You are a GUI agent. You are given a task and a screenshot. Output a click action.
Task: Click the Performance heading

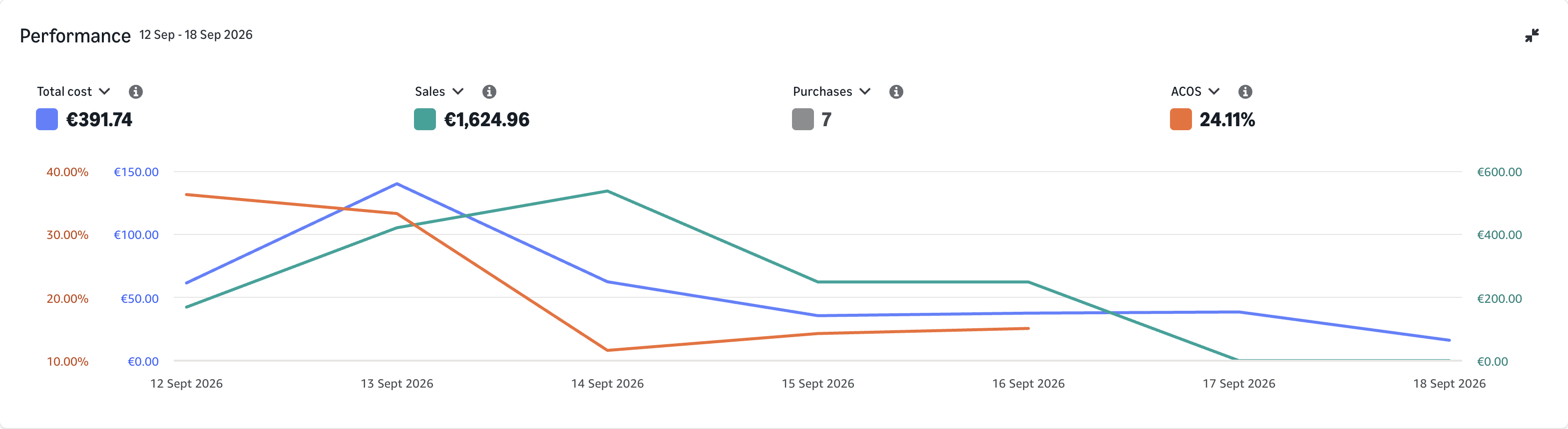(x=75, y=36)
